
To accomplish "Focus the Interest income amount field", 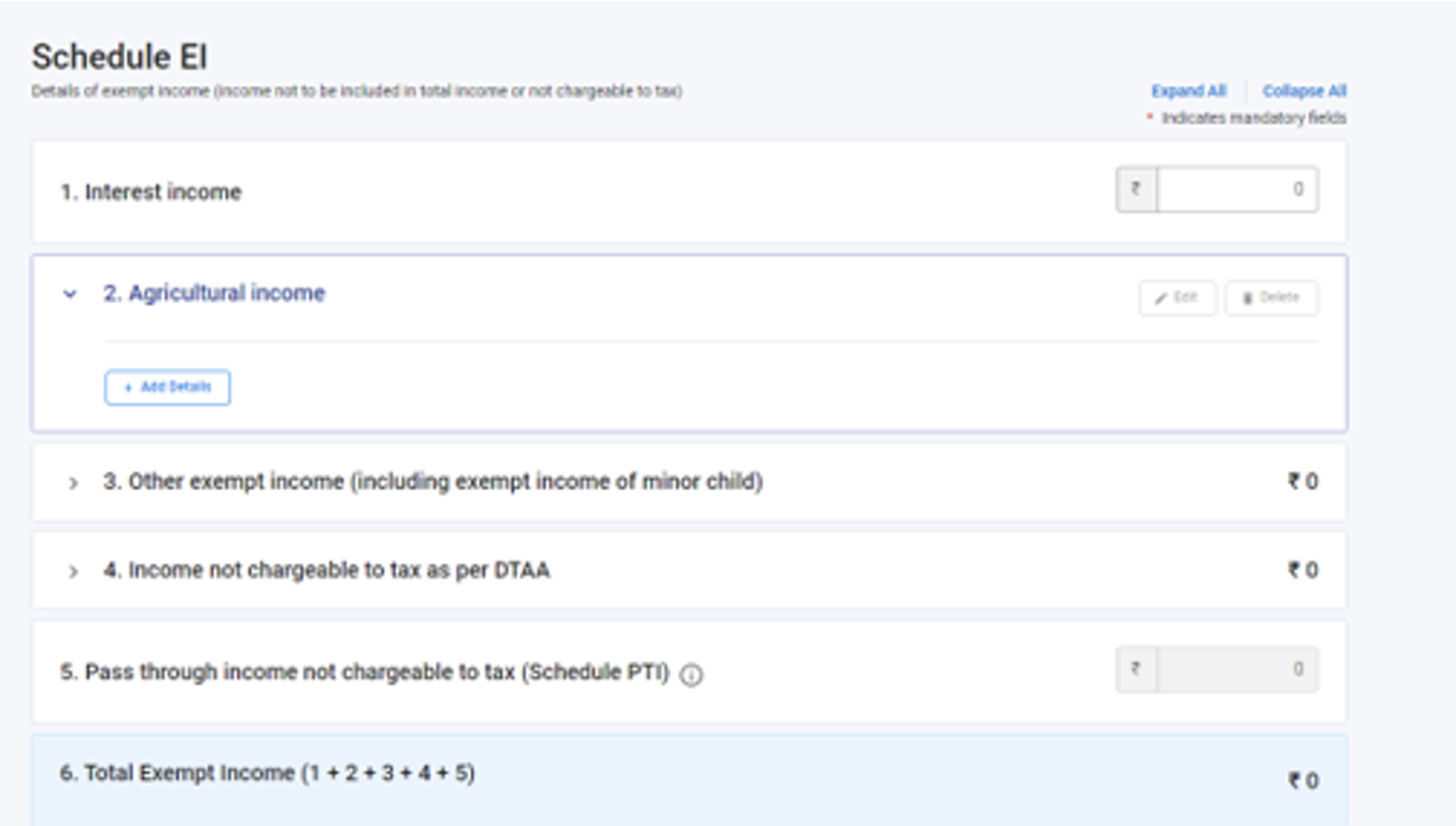I will pyautogui.click(x=1237, y=189).
